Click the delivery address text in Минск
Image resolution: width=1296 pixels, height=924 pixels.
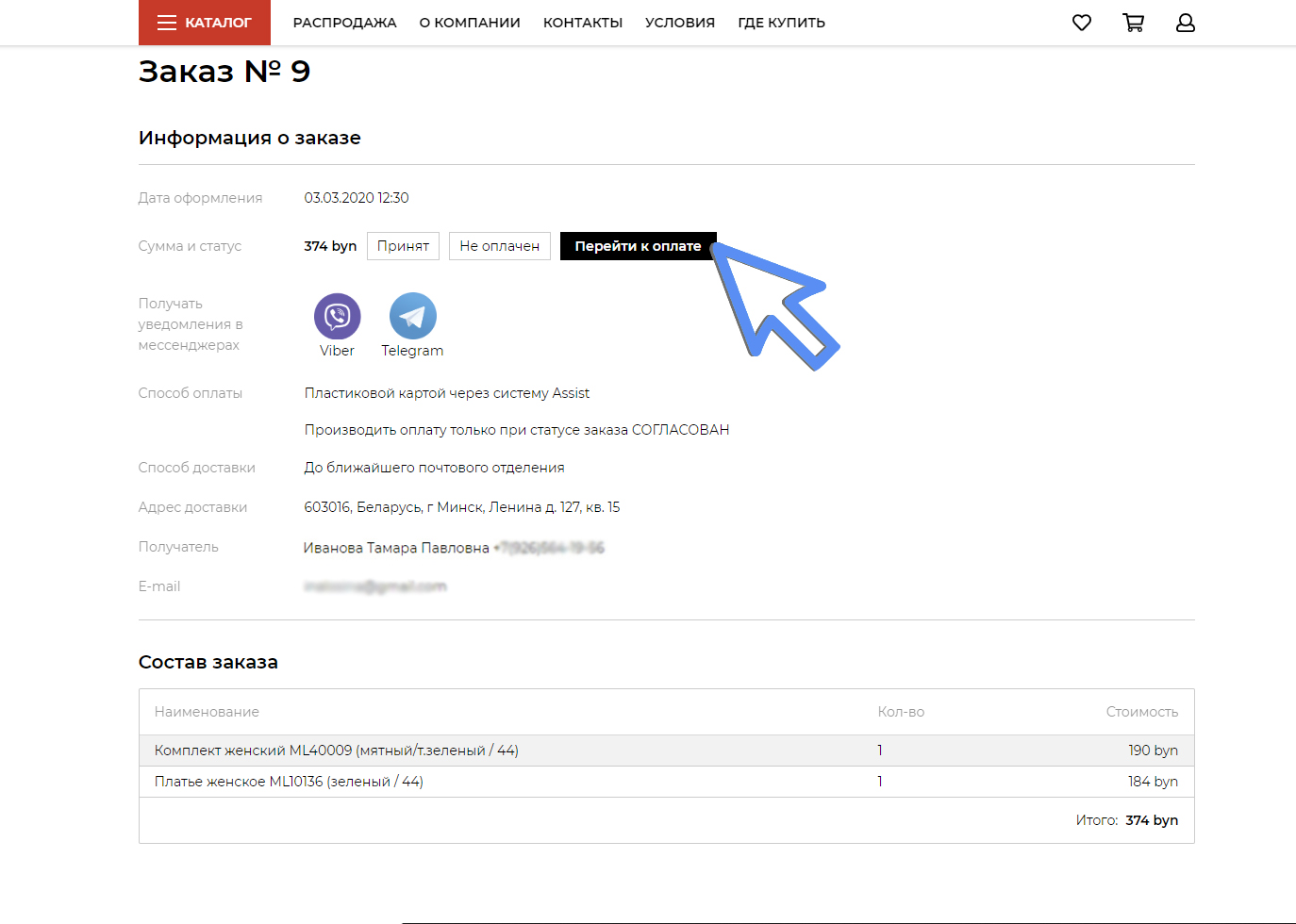point(462,507)
